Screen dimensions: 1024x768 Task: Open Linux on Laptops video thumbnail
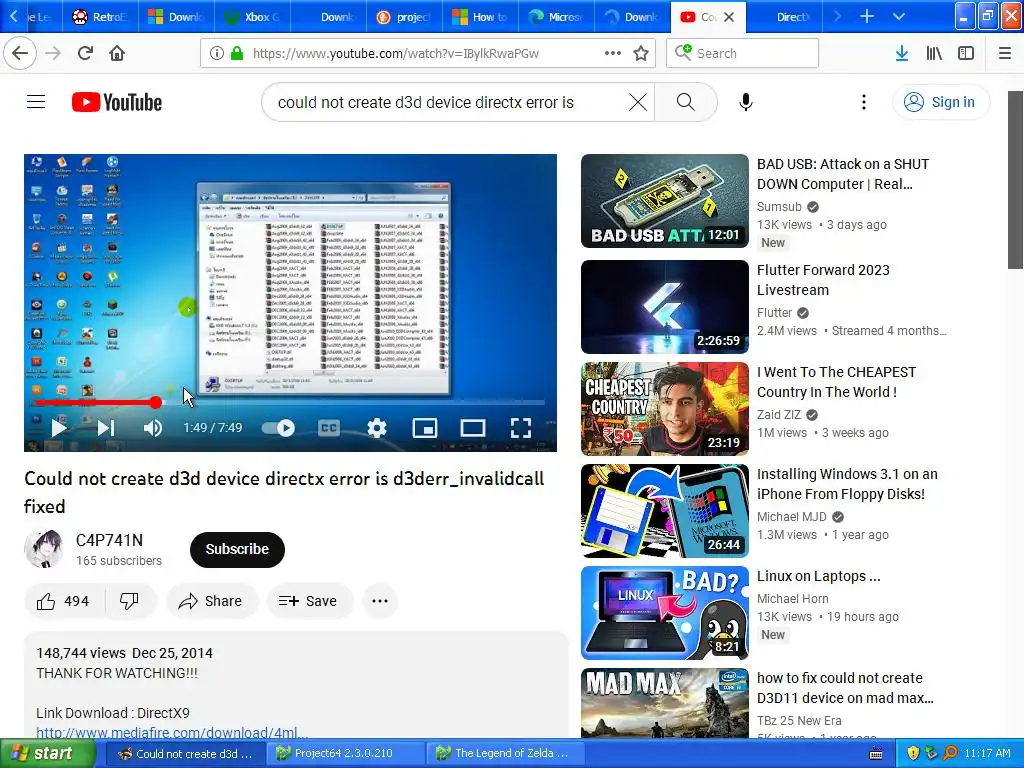point(665,613)
